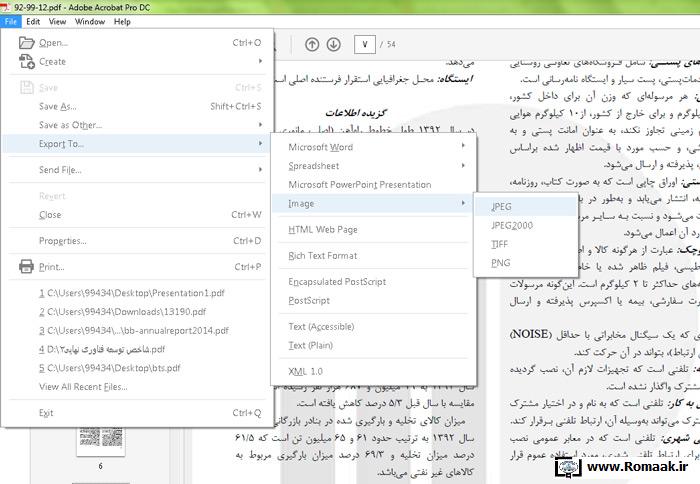Expand the Send File submenu arrow
700x484 pixels.
point(260,169)
